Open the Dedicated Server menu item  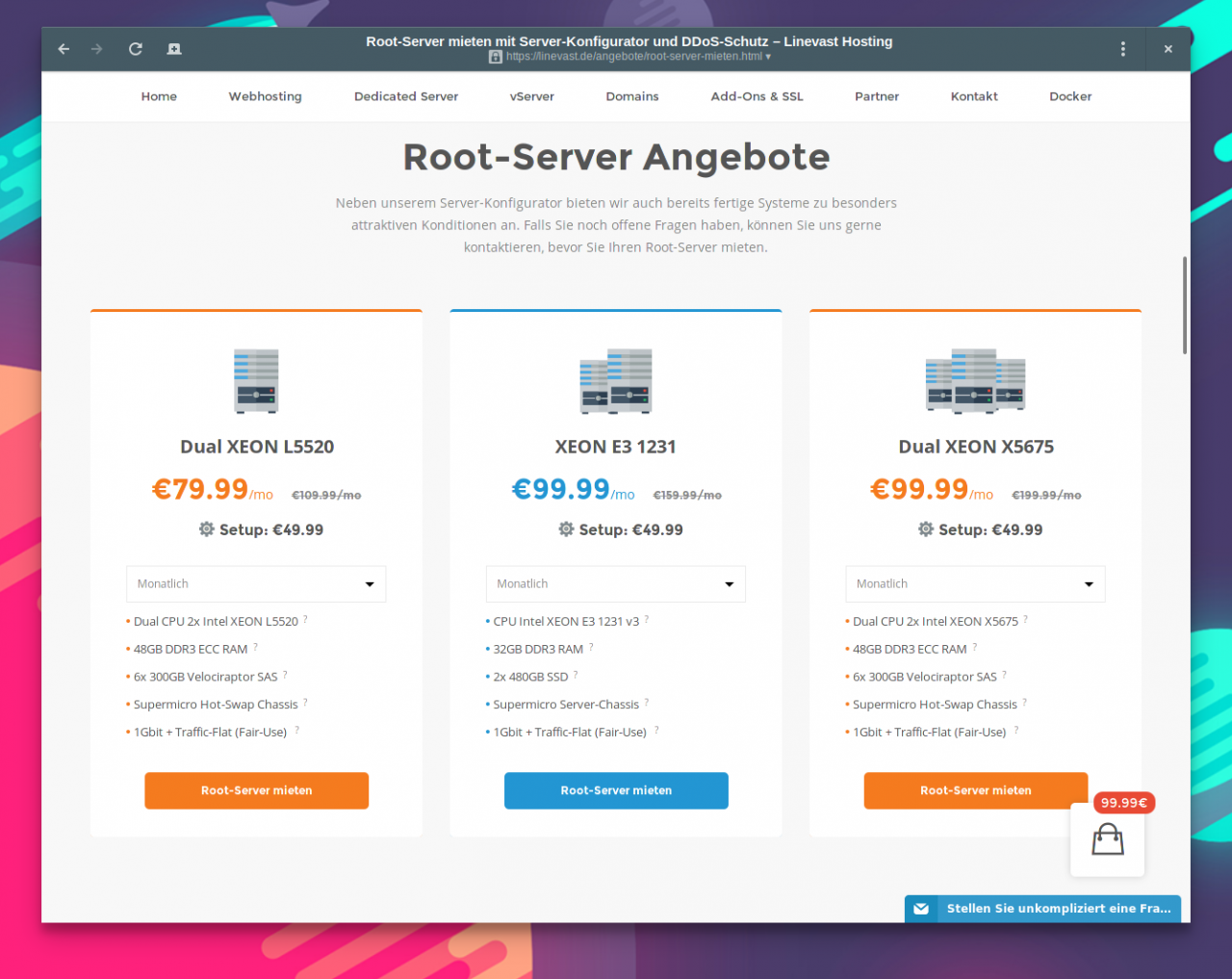click(x=406, y=96)
